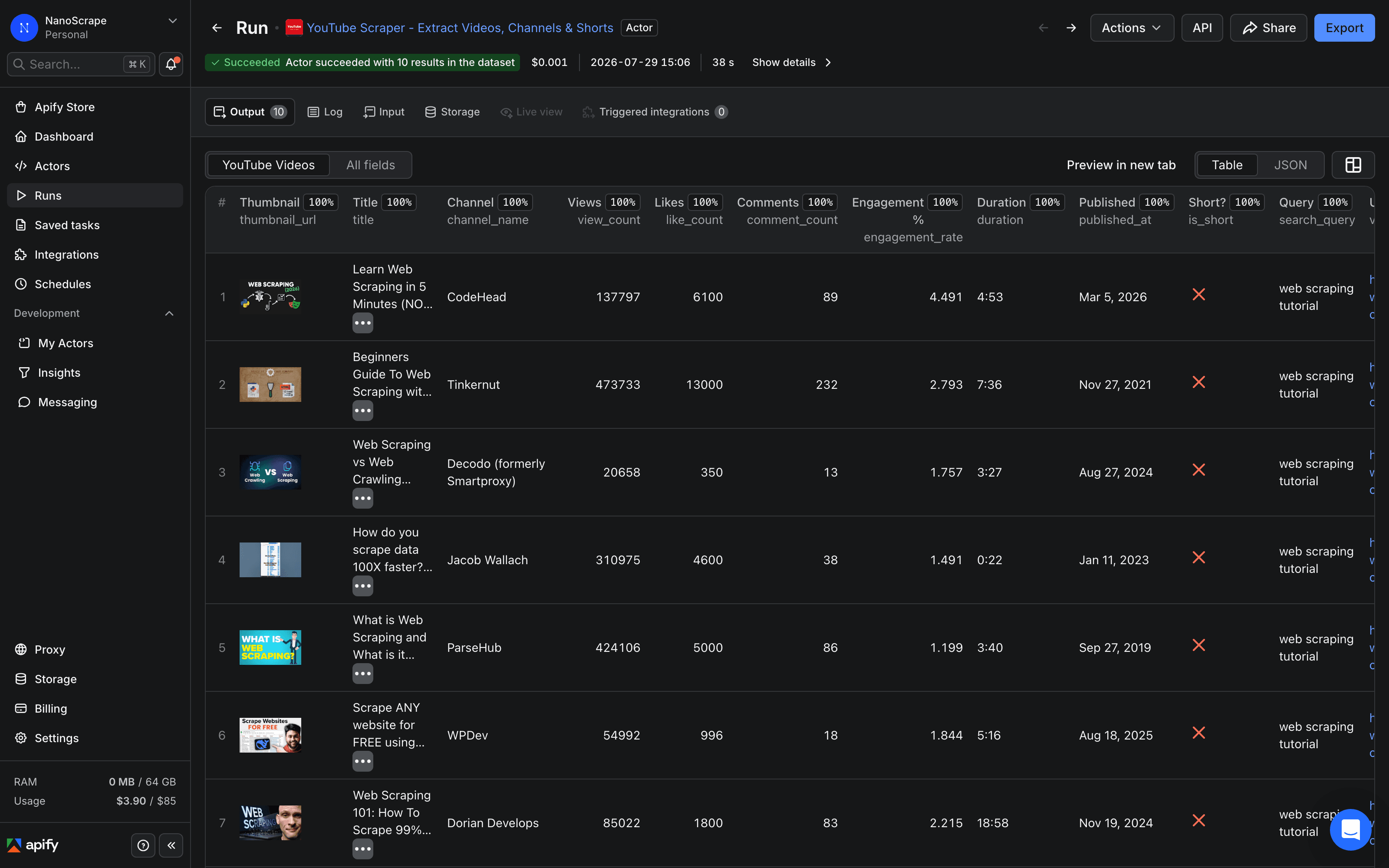
Task: Click the YouTube Scraper actor icon
Action: [294, 27]
